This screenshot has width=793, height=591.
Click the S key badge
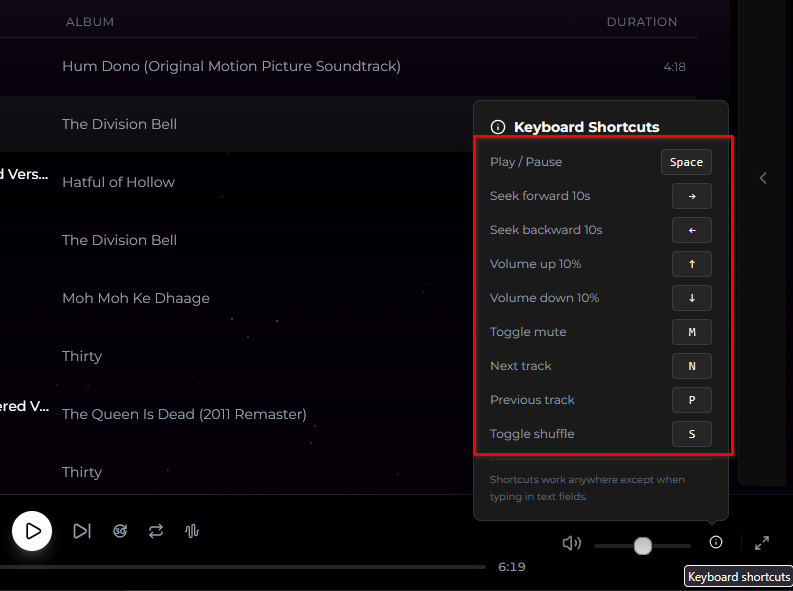692,434
